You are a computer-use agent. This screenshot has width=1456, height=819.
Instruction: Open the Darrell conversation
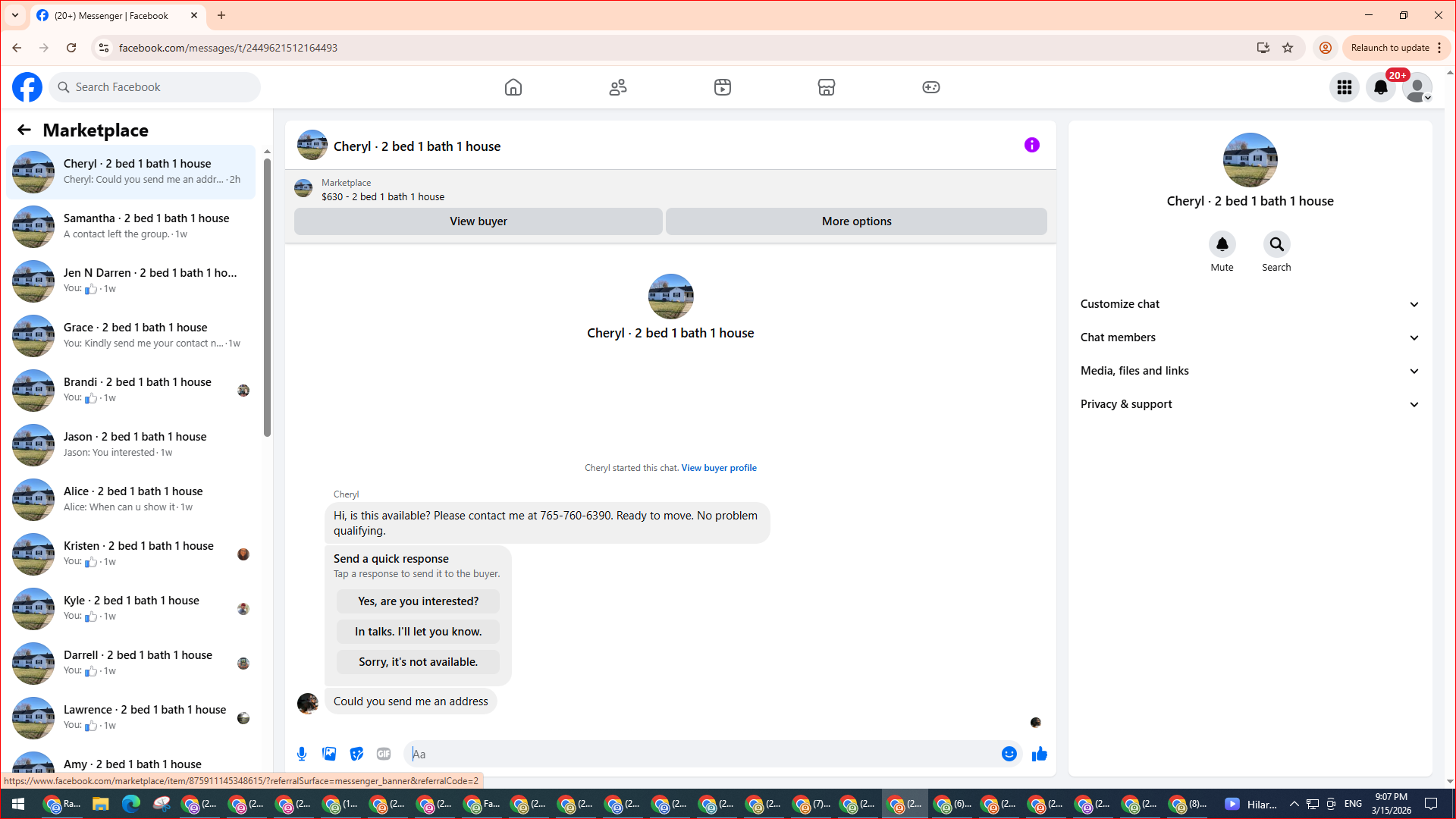click(x=130, y=664)
